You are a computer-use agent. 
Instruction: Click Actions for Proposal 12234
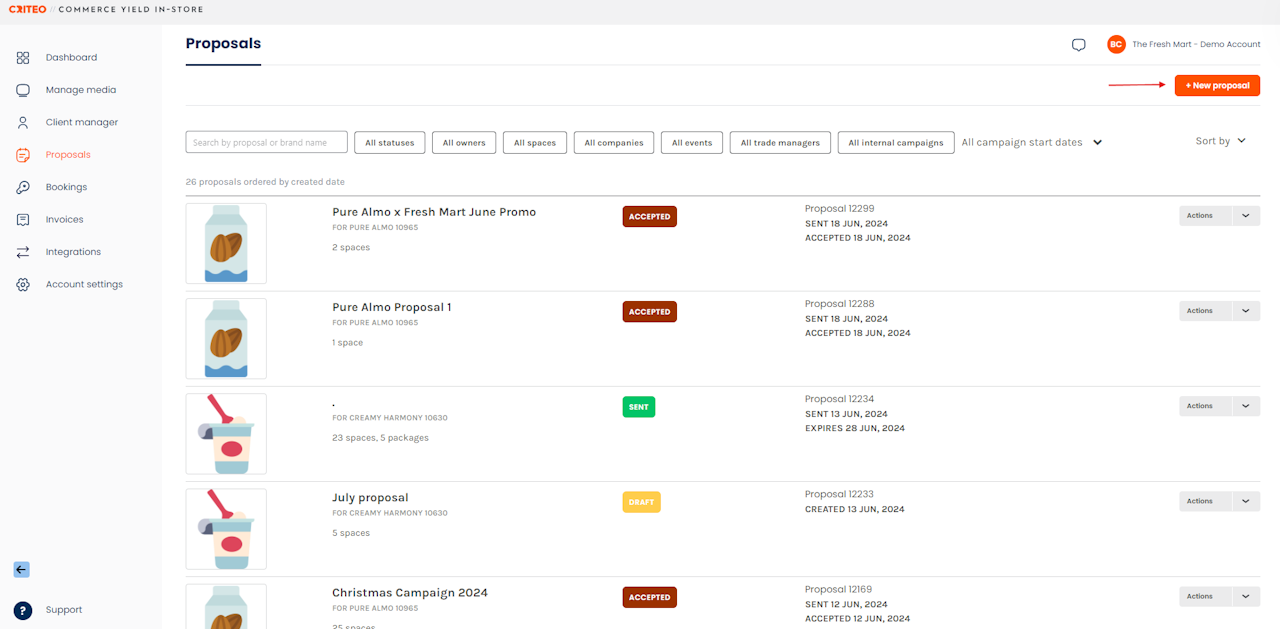pos(1205,406)
